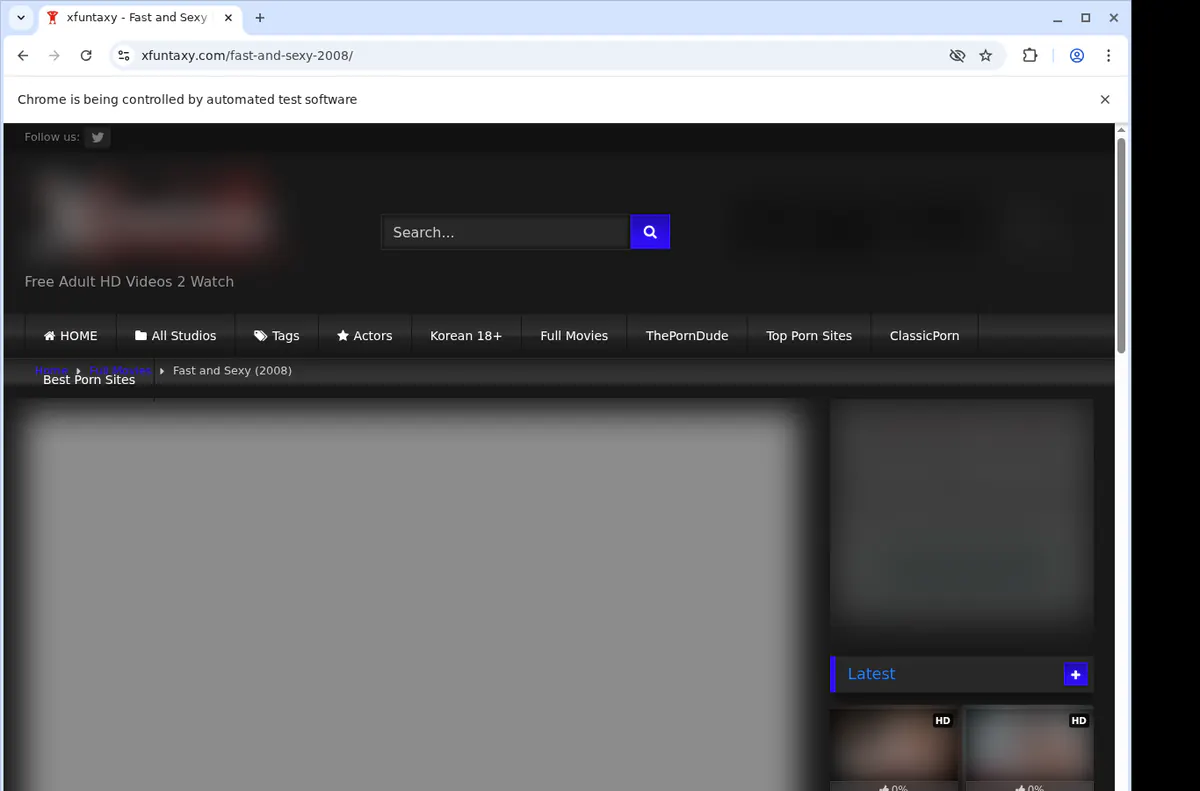Viewport: 1200px width, 791px height.
Task: Go to HOME in the navigation bar
Action: point(71,336)
